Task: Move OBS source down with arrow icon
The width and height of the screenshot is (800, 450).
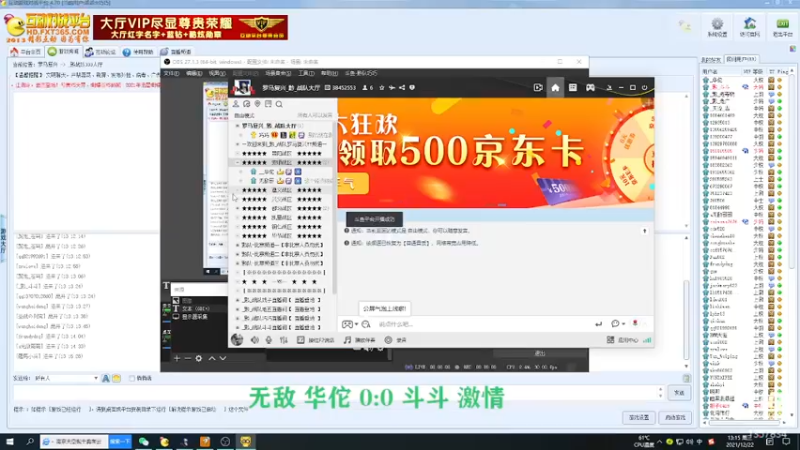Action: [x=223, y=358]
